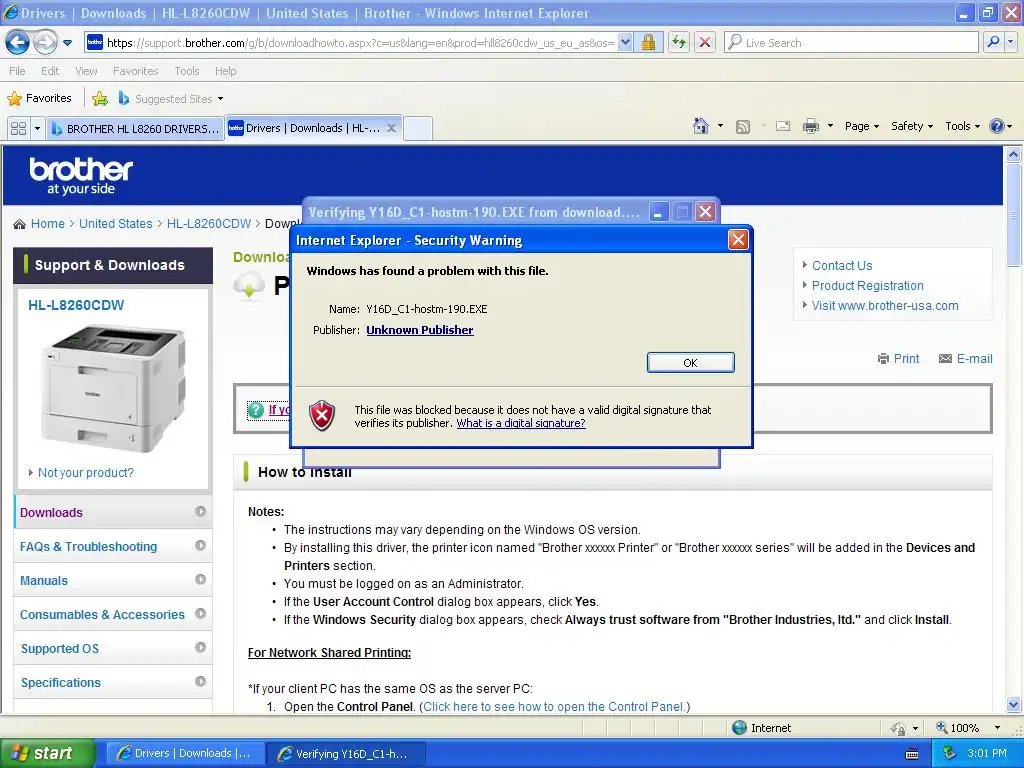Open FAQs & Troubleshooting sidebar item
Viewport: 1024px width, 768px height.
(112, 547)
